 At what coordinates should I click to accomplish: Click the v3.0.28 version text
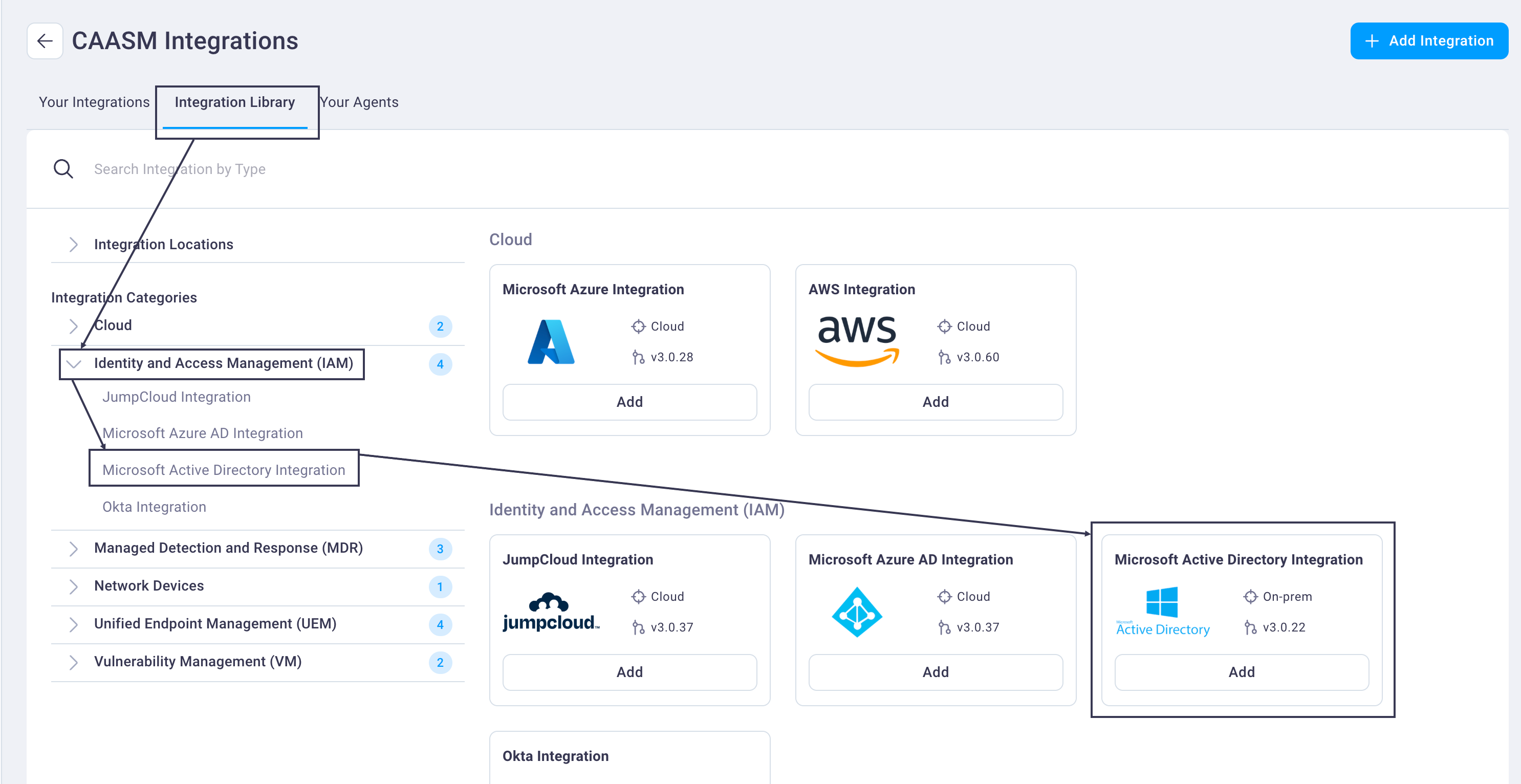pyautogui.click(x=672, y=357)
